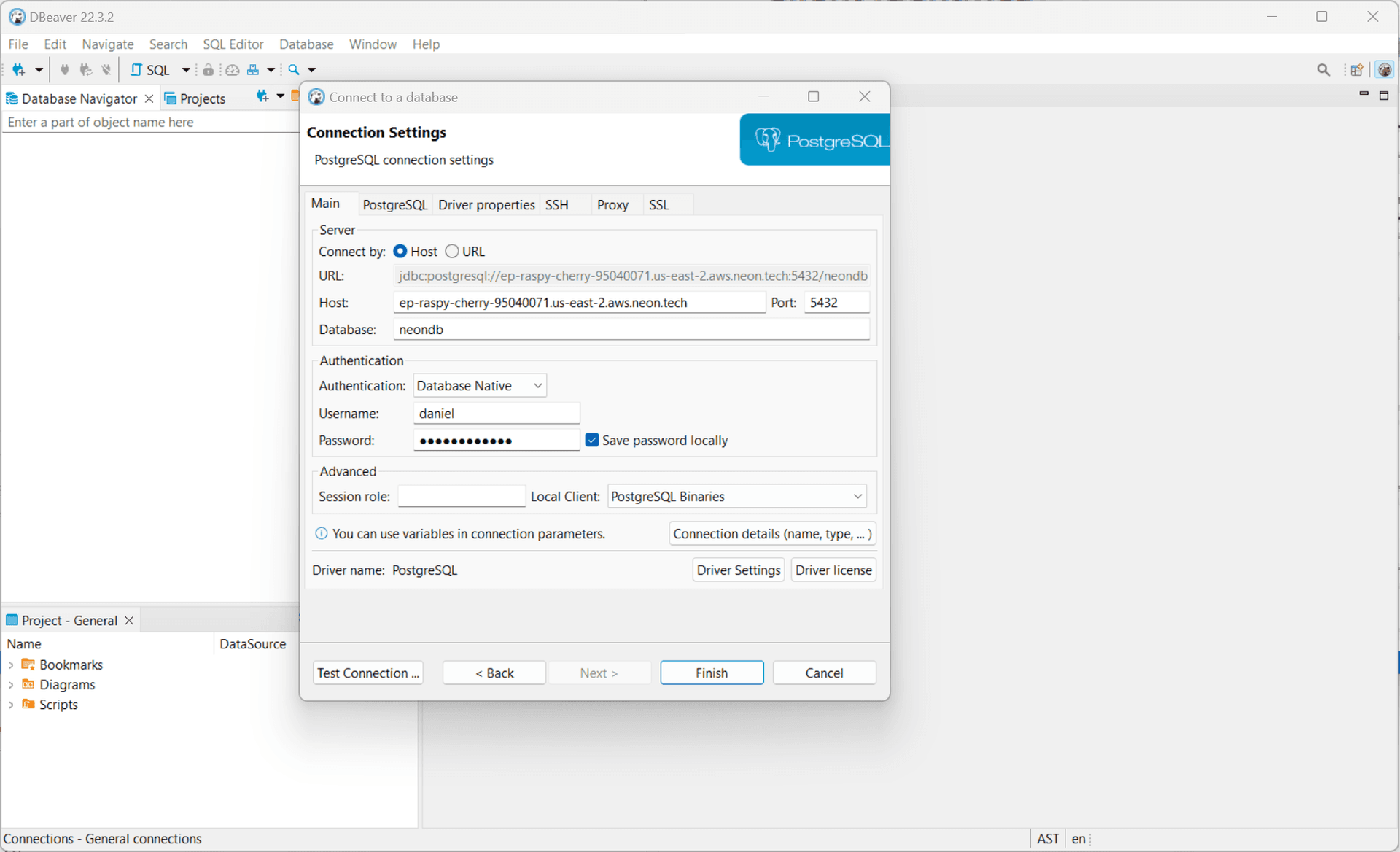Enter text in the Host input field
Screen dimensions: 1400x852
coord(580,302)
